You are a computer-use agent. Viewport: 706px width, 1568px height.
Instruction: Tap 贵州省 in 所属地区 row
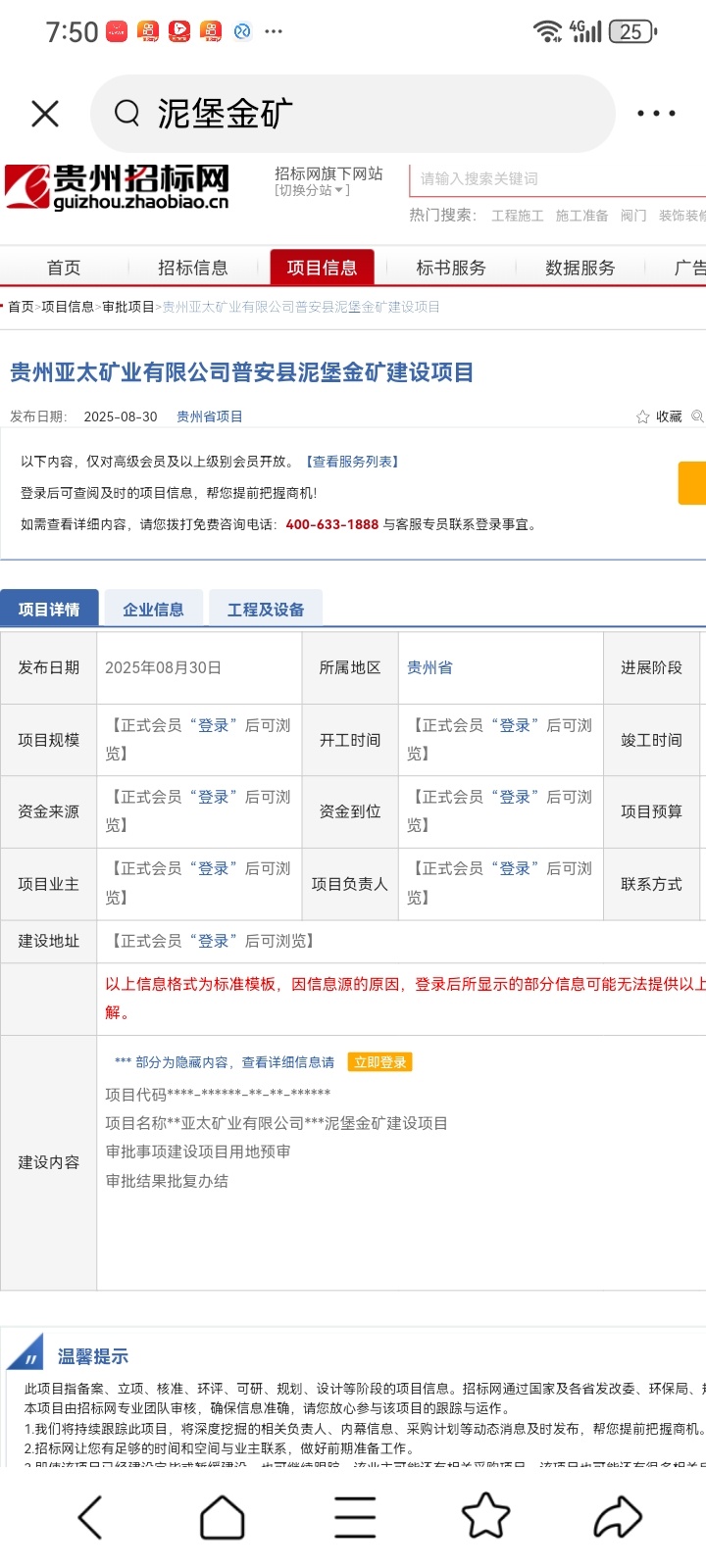point(429,667)
